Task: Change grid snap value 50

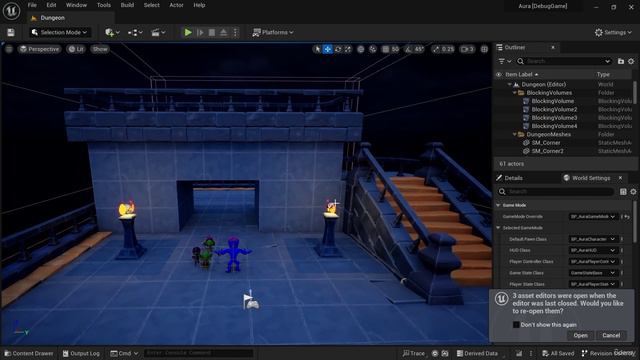Action: [395, 49]
